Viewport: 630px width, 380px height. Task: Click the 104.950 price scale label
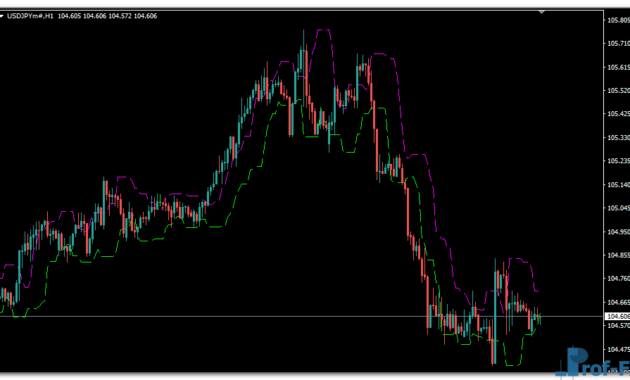618,232
